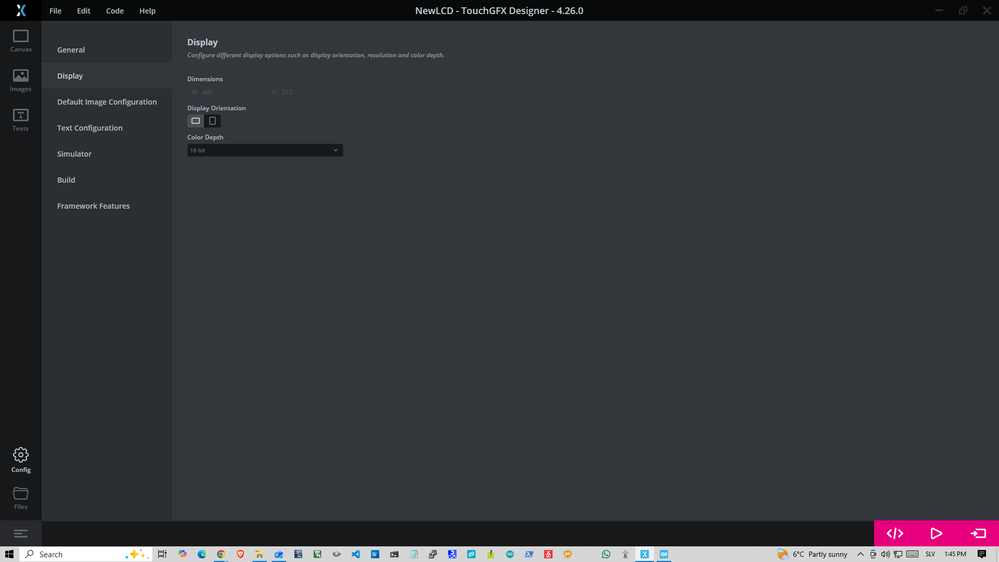Open the notification center icon
The width and height of the screenshot is (999, 562).
982,554
